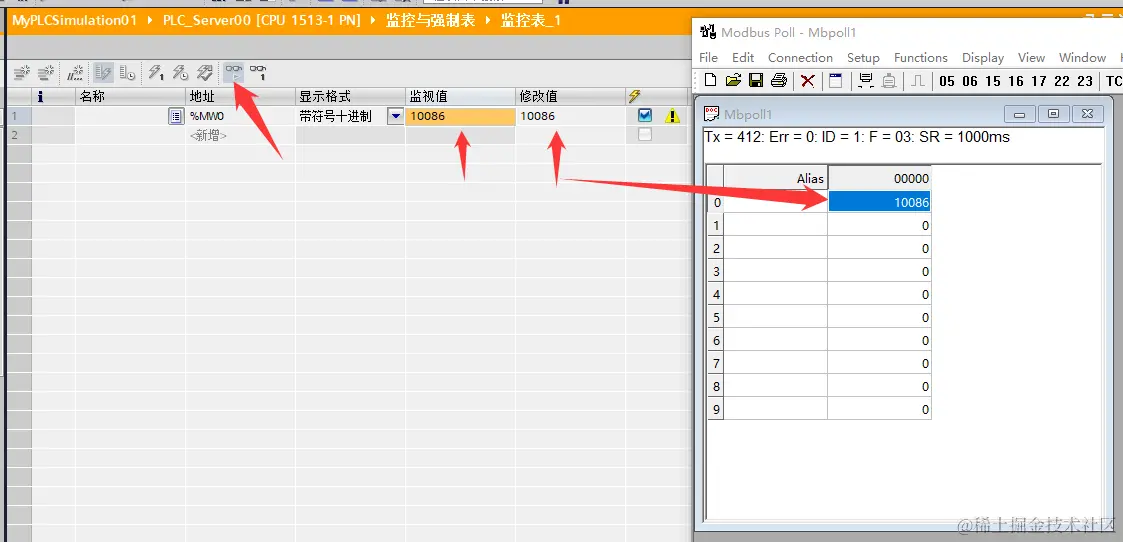Select the orange 监视值 cell showing 10086
The width and height of the screenshot is (1123, 542).
pos(461,116)
